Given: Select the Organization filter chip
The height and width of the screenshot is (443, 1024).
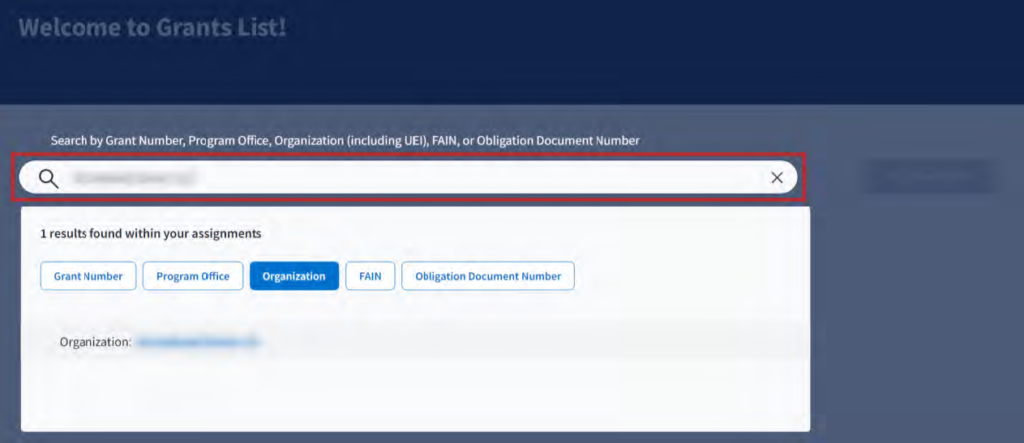Looking at the screenshot, I should (293, 276).
